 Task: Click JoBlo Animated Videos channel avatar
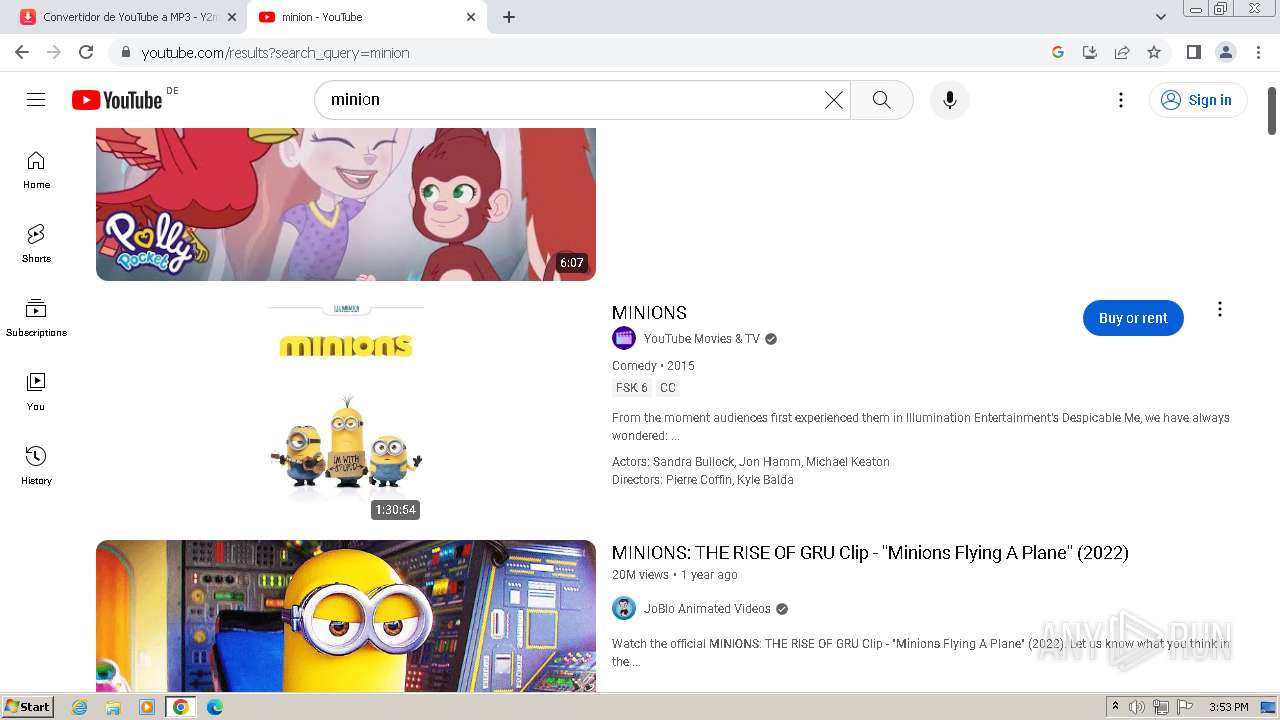pos(624,609)
